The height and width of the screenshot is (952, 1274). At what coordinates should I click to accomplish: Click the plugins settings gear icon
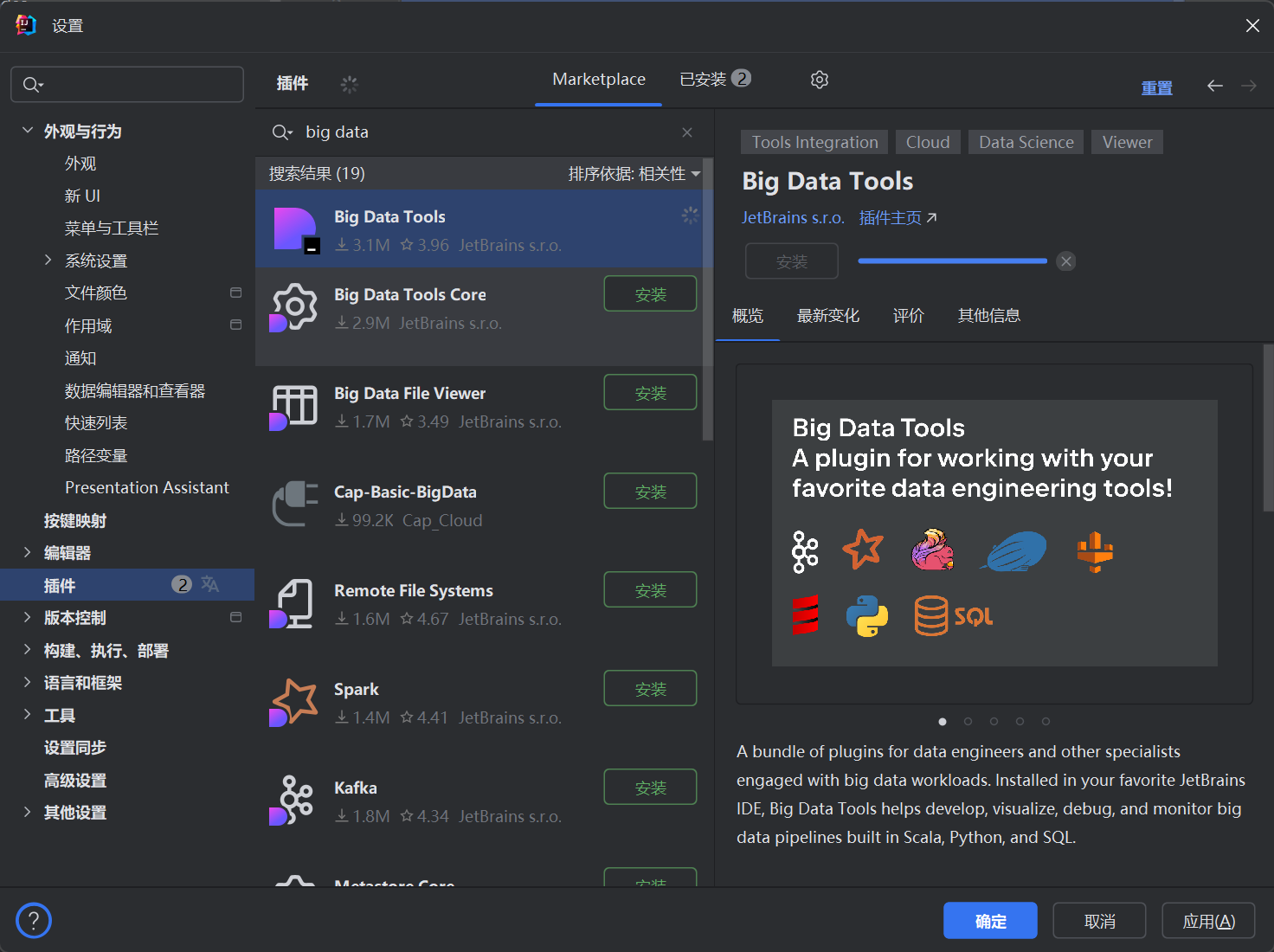[820, 80]
